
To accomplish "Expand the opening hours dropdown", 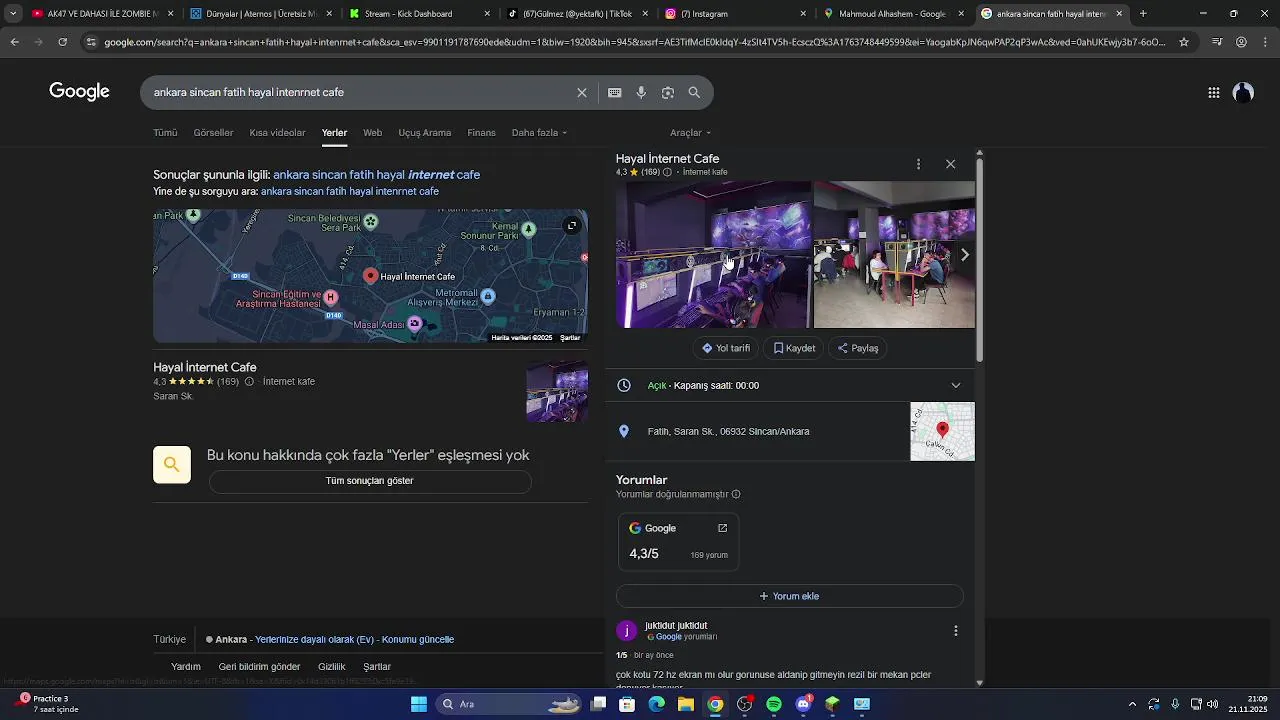I will [x=956, y=385].
